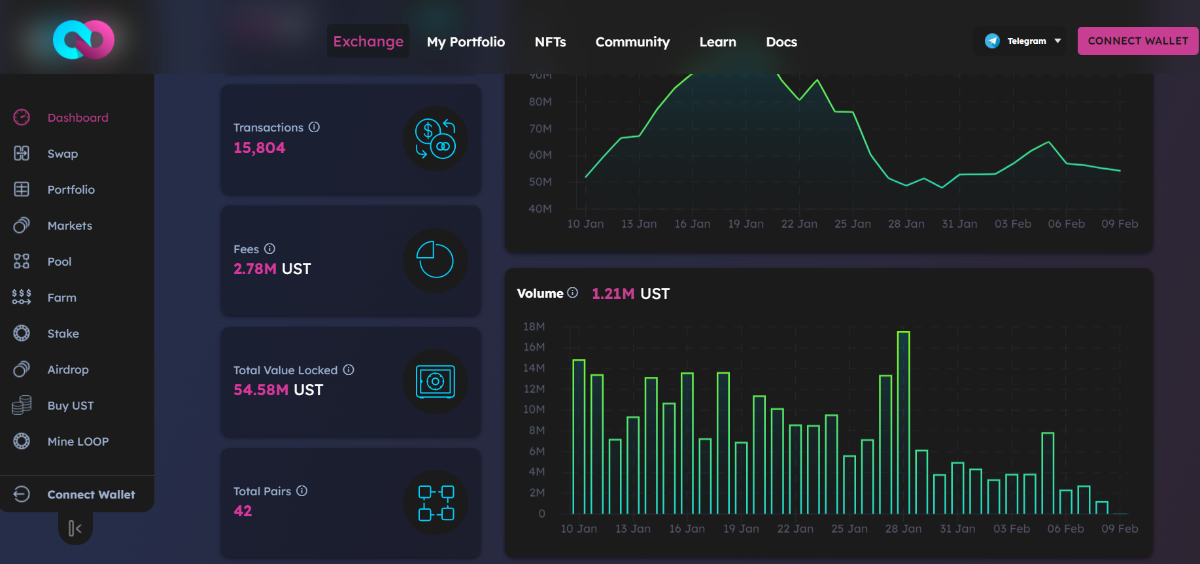Expand the Telegram dropdown
1200x564 pixels.
click(x=1021, y=41)
